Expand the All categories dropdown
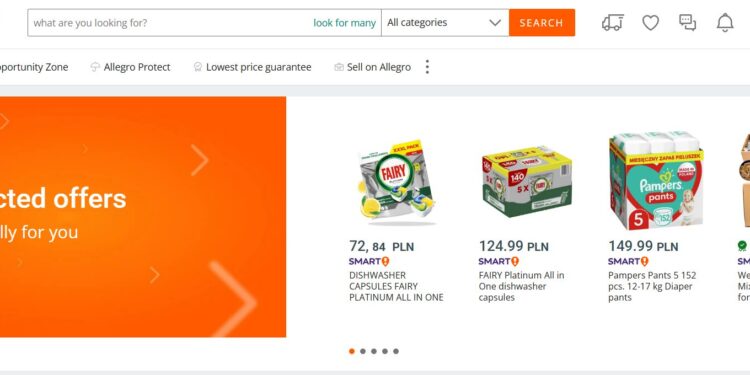The width and height of the screenshot is (750, 375). (x=445, y=22)
